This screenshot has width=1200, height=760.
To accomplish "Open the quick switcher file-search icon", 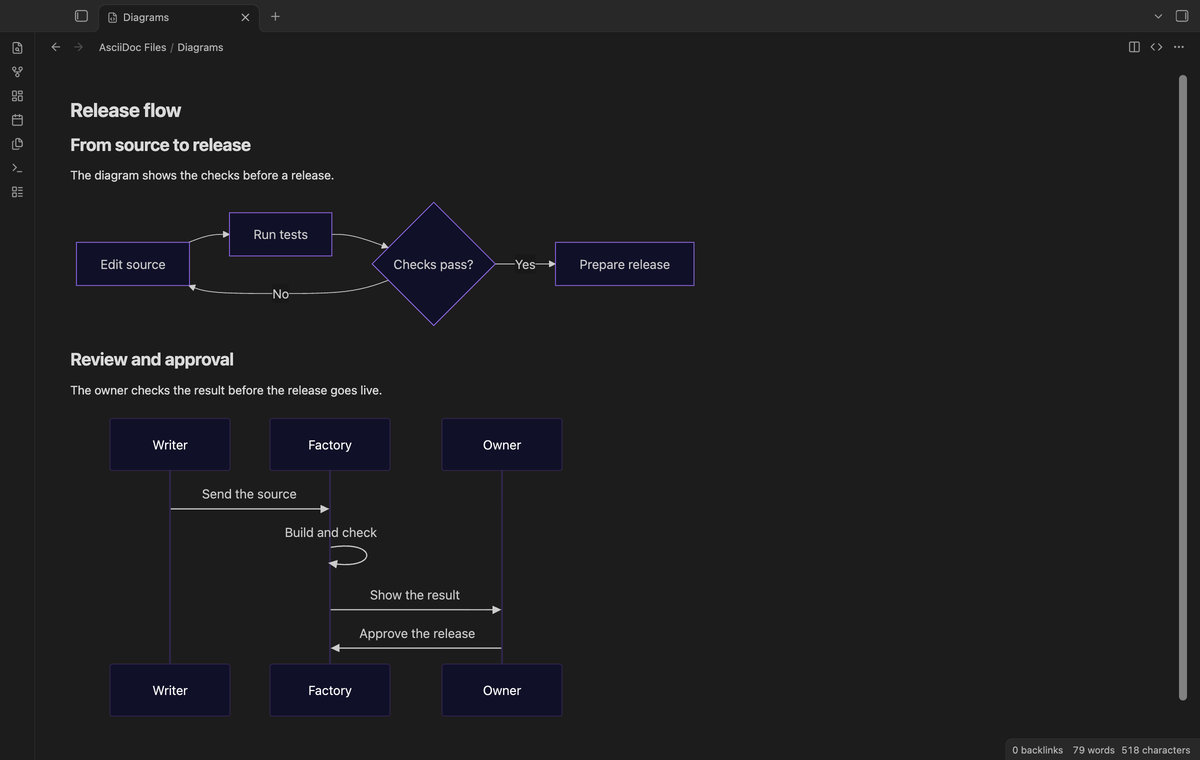I will point(17,48).
